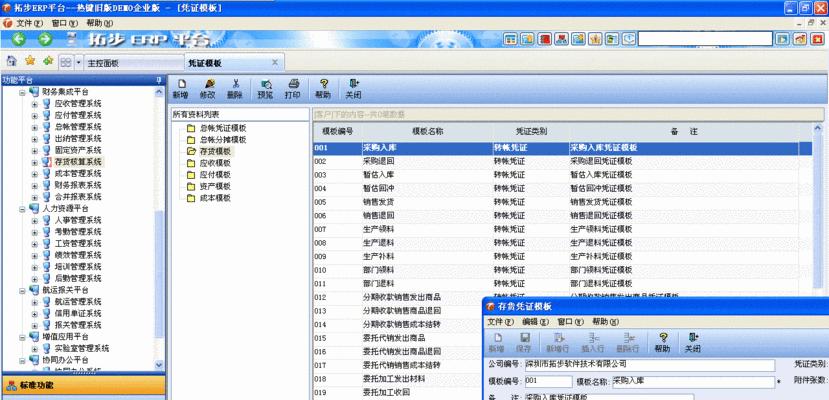Click 关闭 icon in the main toolbar
This screenshot has height=400, width=829.
[x=353, y=89]
